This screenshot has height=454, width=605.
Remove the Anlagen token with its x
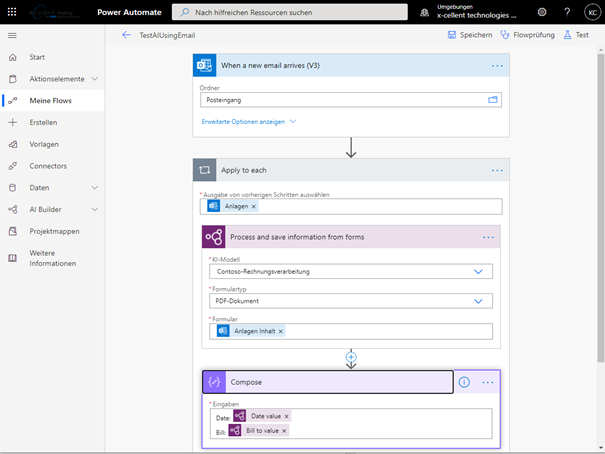pyautogui.click(x=253, y=206)
